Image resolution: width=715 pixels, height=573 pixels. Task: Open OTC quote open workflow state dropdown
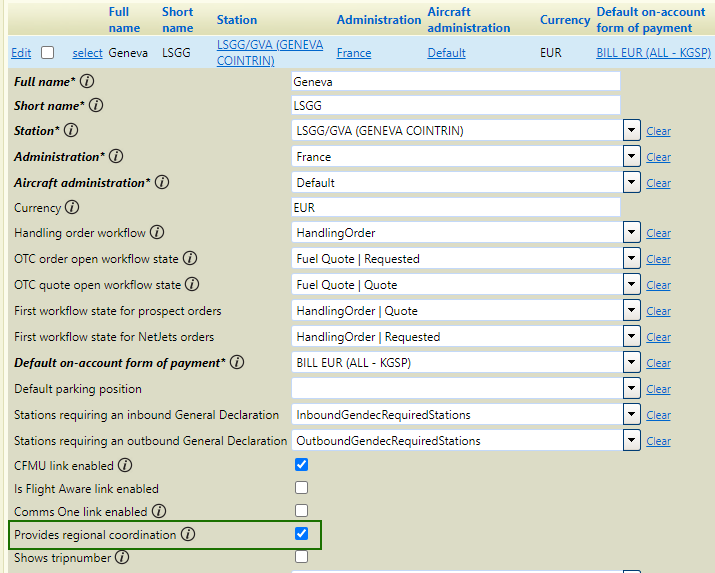coord(632,284)
